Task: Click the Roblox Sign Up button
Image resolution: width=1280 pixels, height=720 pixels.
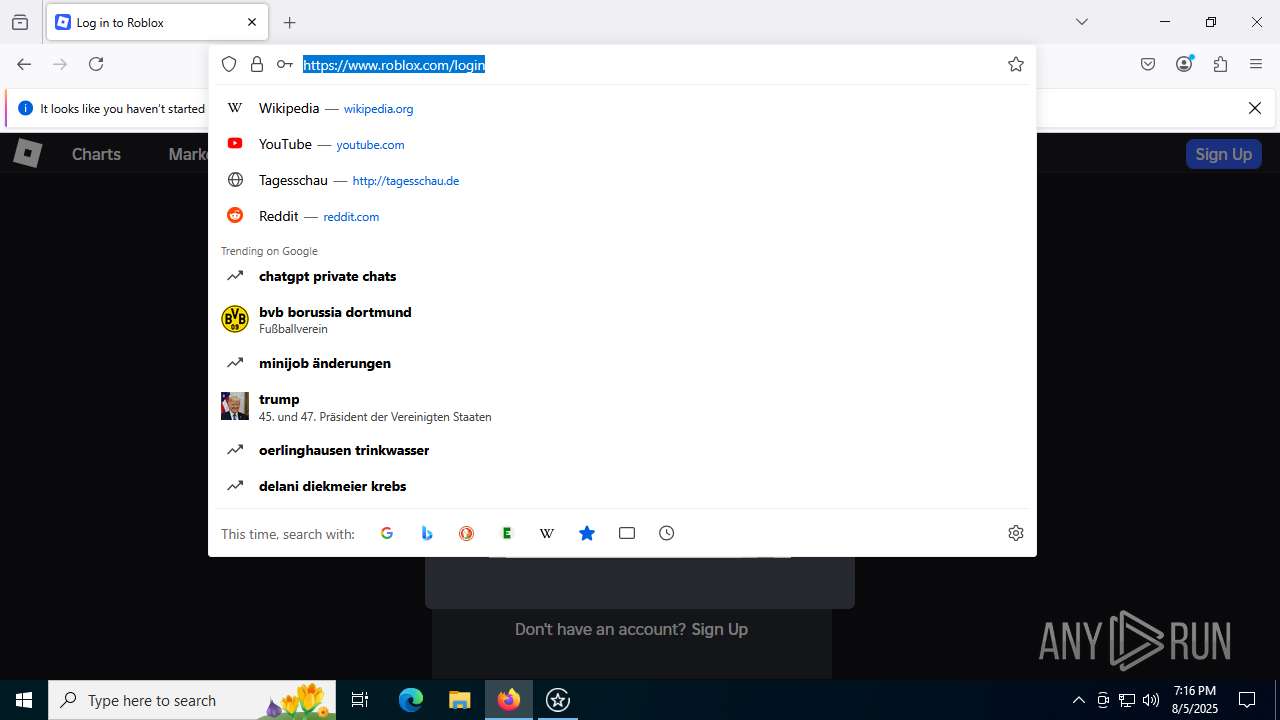Action: click(1223, 154)
